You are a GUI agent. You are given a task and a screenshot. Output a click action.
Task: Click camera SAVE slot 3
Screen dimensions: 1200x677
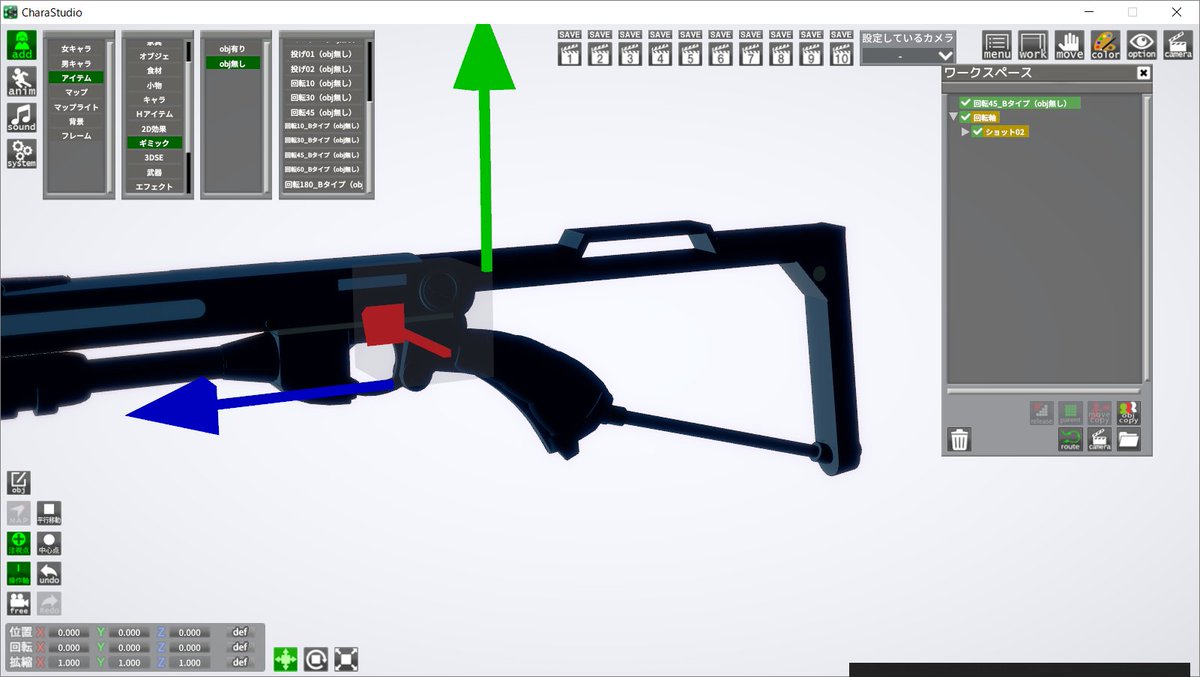630,49
